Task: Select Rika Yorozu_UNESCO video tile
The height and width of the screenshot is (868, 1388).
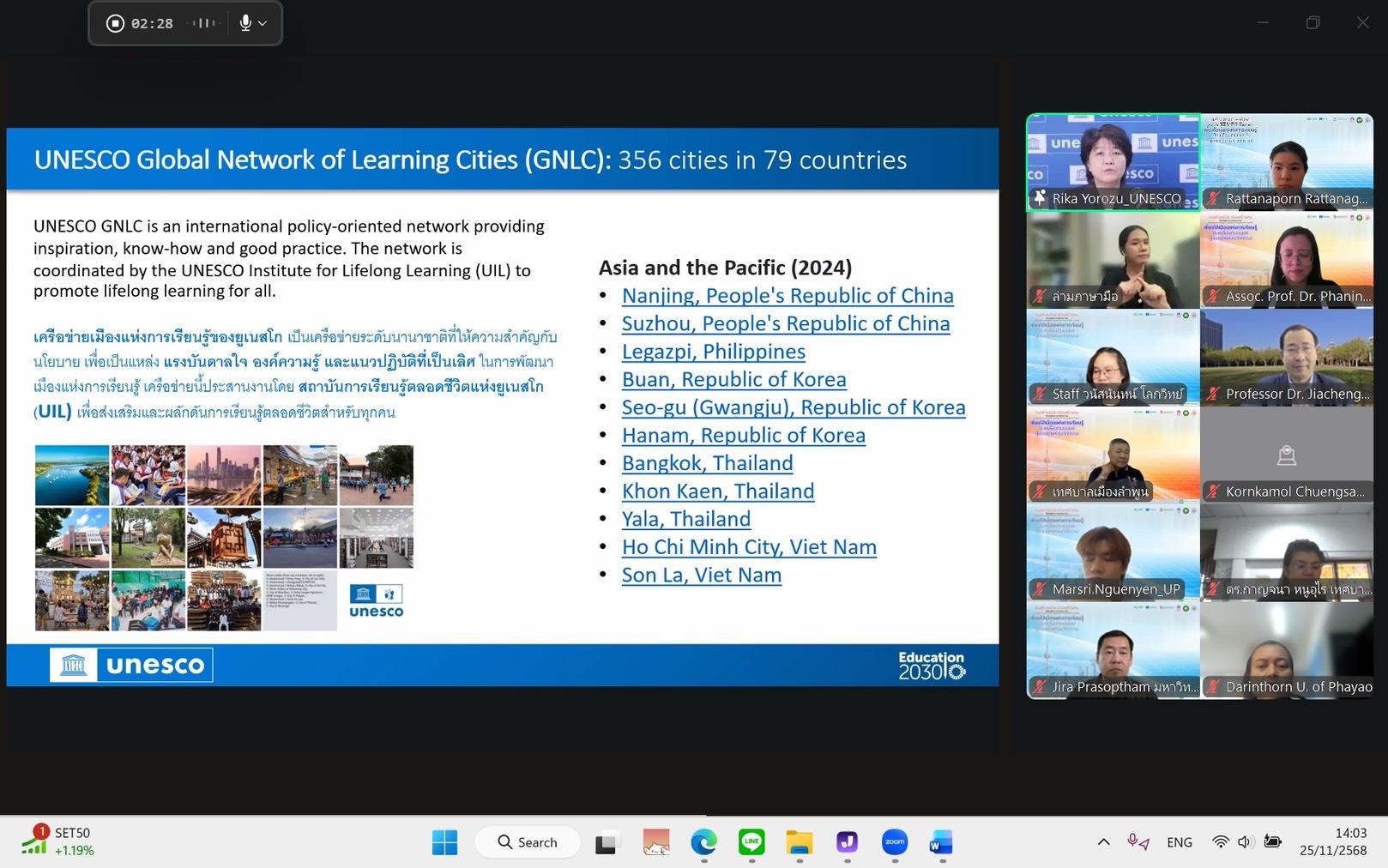Action: click(1113, 162)
